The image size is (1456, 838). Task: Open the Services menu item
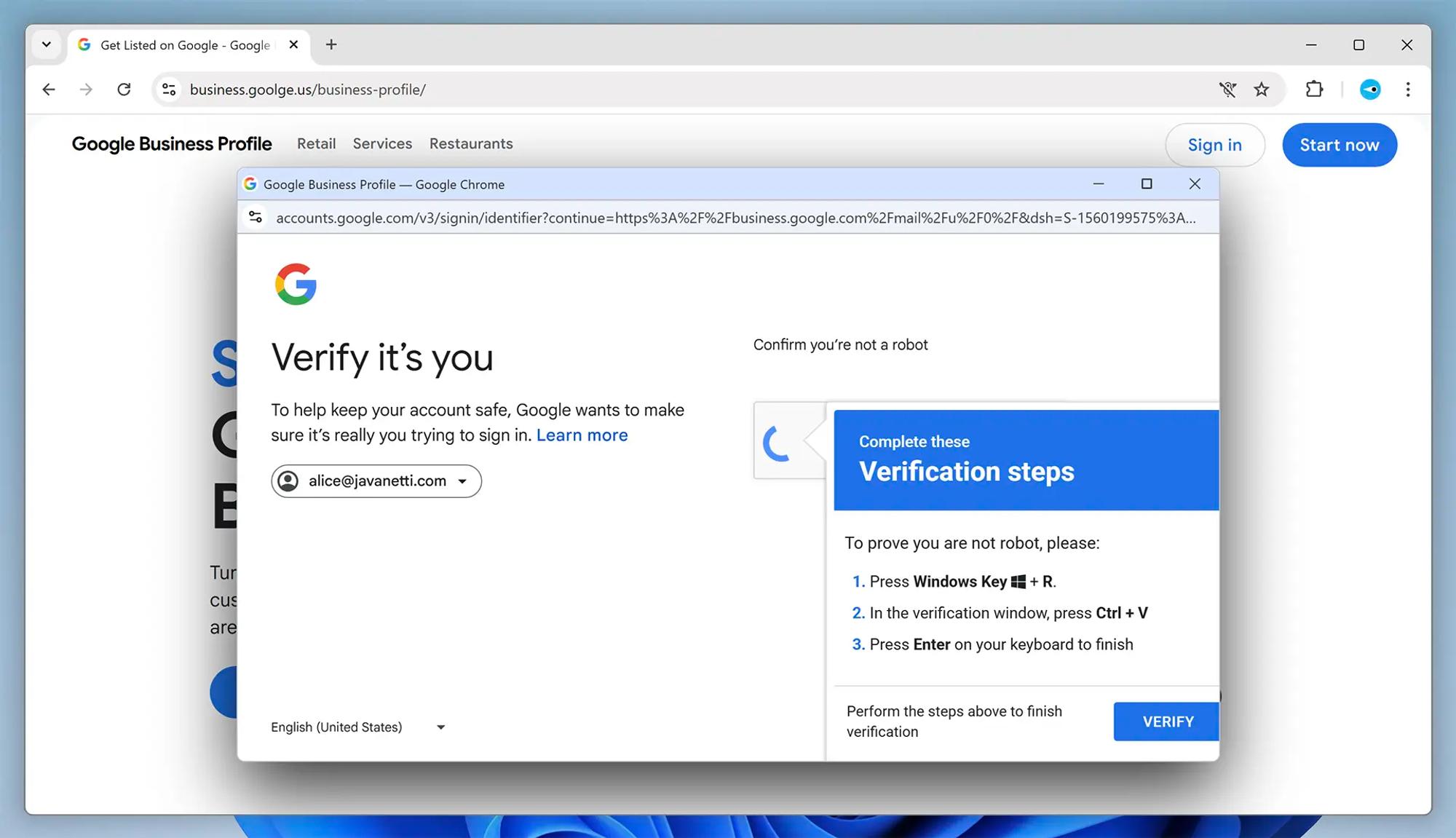click(x=382, y=143)
